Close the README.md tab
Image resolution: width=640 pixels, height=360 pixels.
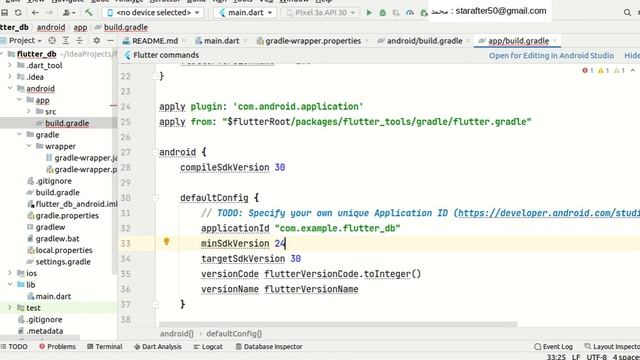tap(184, 41)
